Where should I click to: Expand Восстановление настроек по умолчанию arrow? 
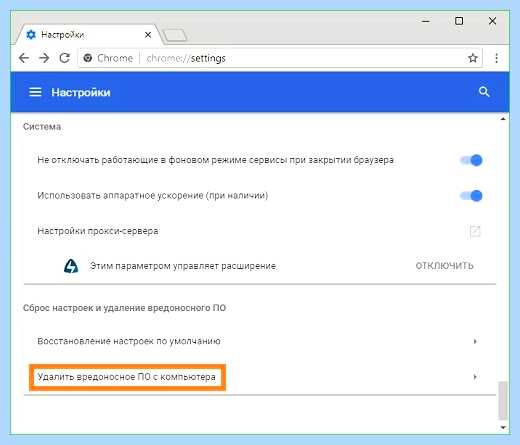tap(475, 341)
